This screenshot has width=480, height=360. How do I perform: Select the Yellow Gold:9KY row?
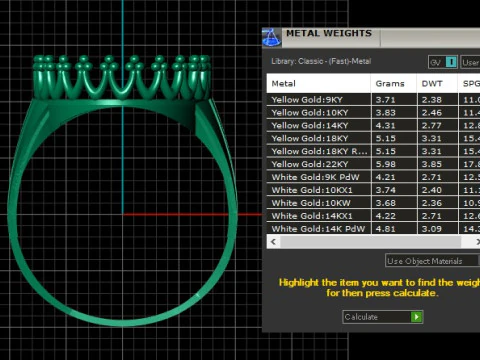pyautogui.click(x=373, y=100)
